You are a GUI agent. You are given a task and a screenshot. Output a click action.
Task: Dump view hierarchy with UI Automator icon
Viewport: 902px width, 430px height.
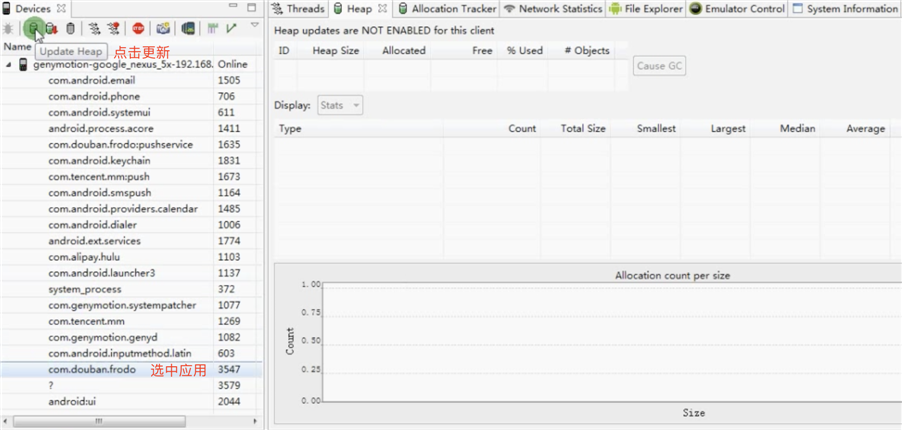click(188, 28)
